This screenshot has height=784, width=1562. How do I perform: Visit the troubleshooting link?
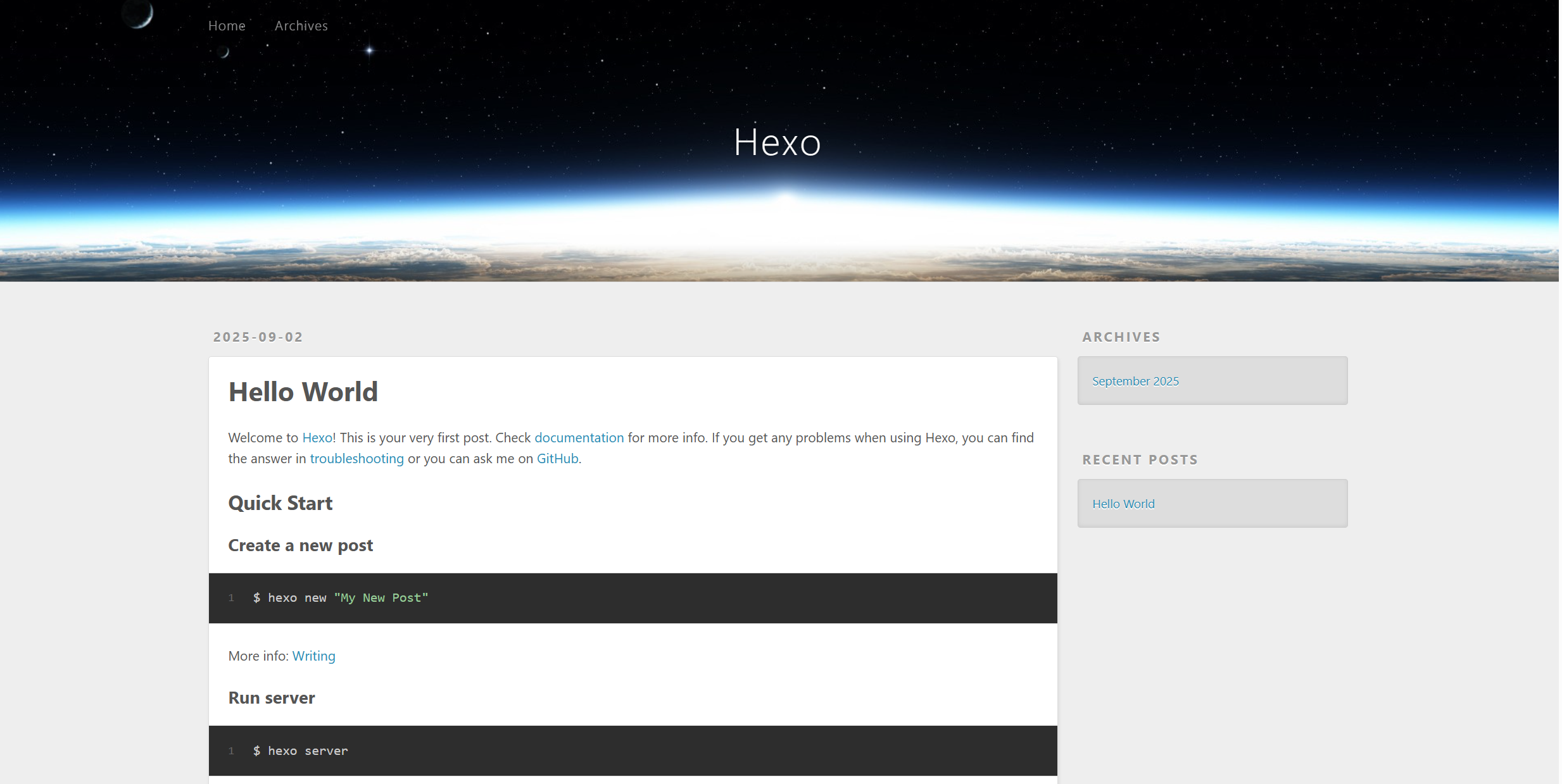[x=357, y=458]
